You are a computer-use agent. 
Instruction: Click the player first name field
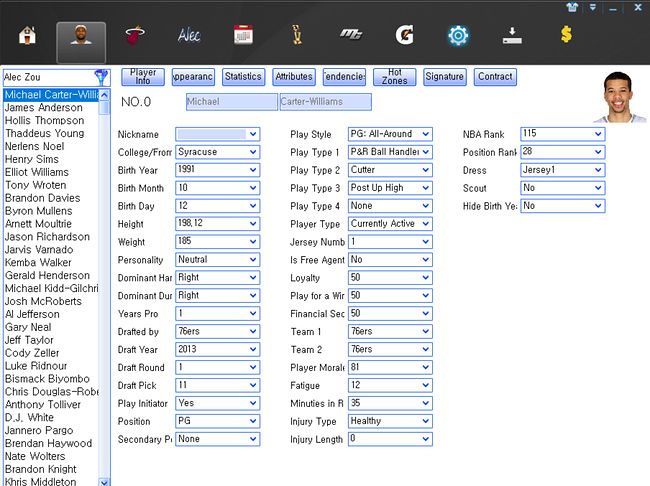point(232,102)
